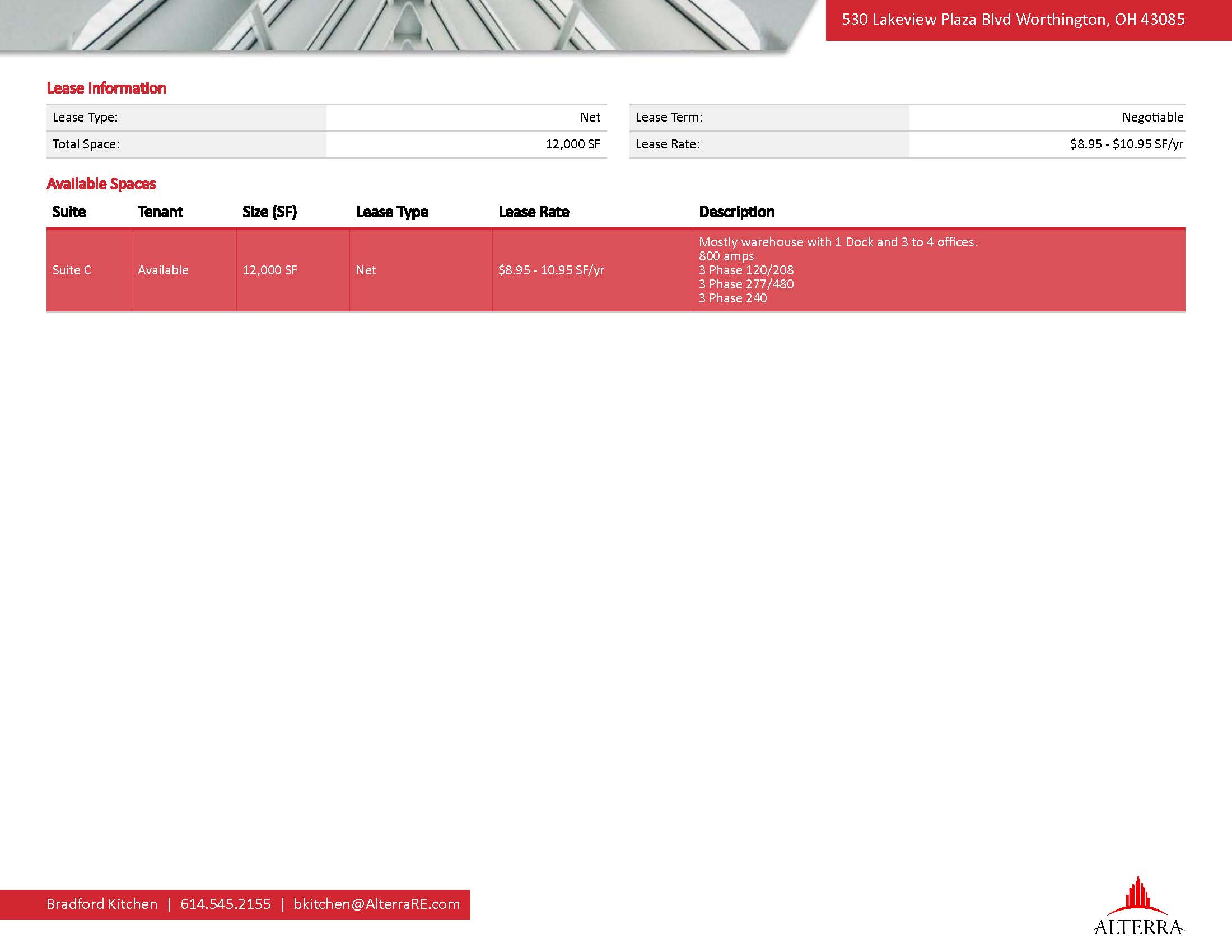Viewport: 1232px width, 952px height.
Task: Click the Lease Type column header
Action: pyautogui.click(x=391, y=212)
